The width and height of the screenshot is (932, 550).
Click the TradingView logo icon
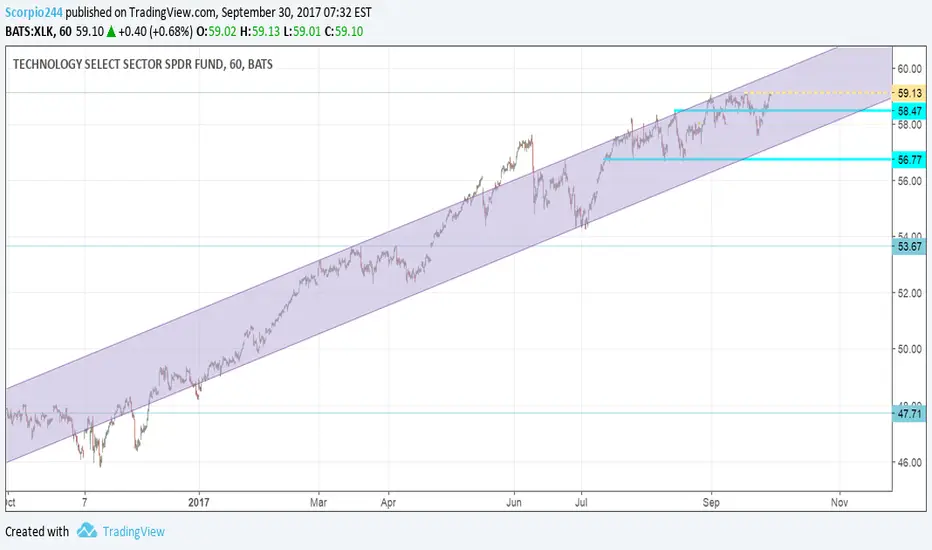tap(87, 530)
